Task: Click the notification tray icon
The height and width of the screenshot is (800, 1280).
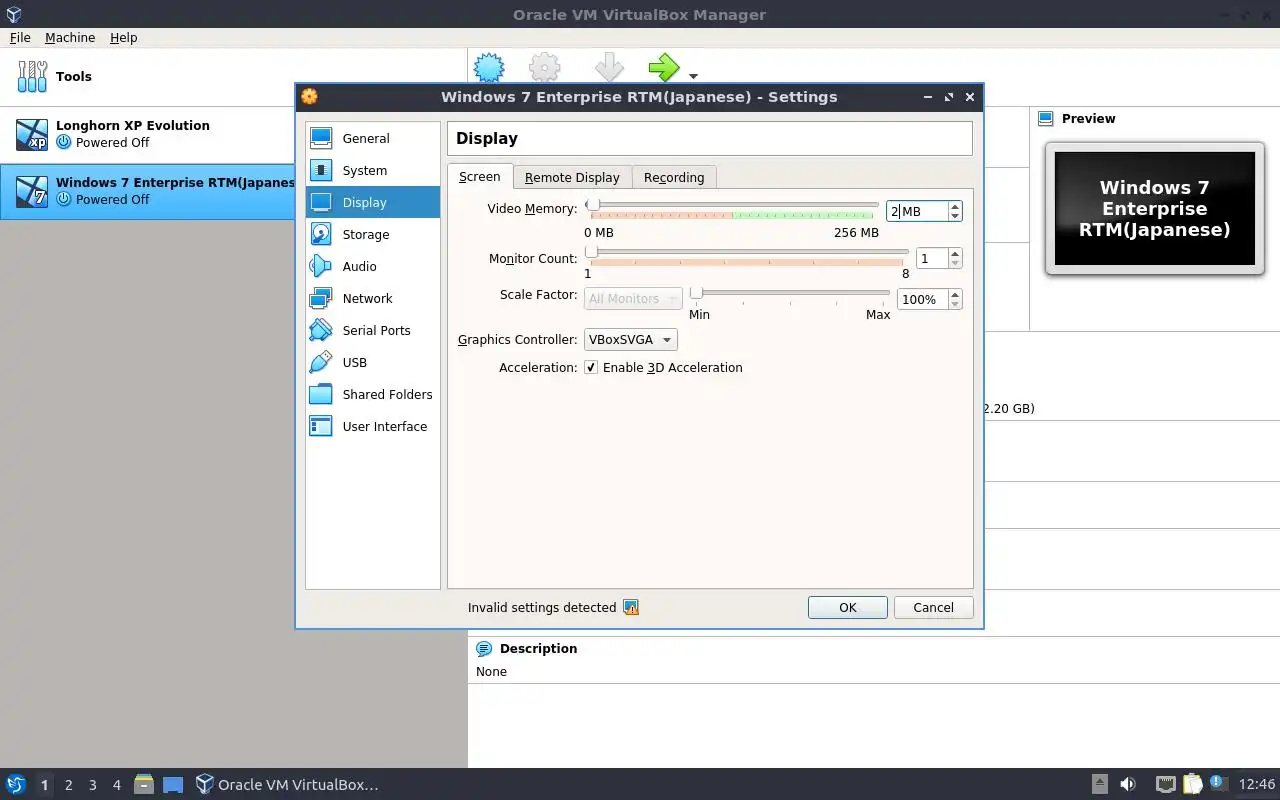Action: pos(1218,783)
